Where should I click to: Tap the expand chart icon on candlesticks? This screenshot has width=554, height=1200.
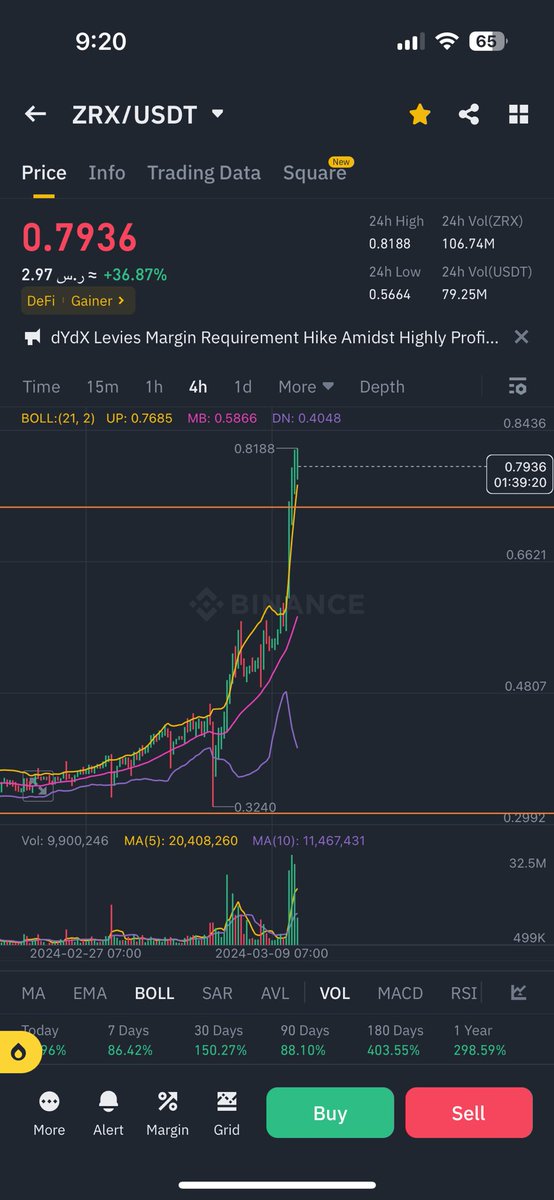point(37,788)
